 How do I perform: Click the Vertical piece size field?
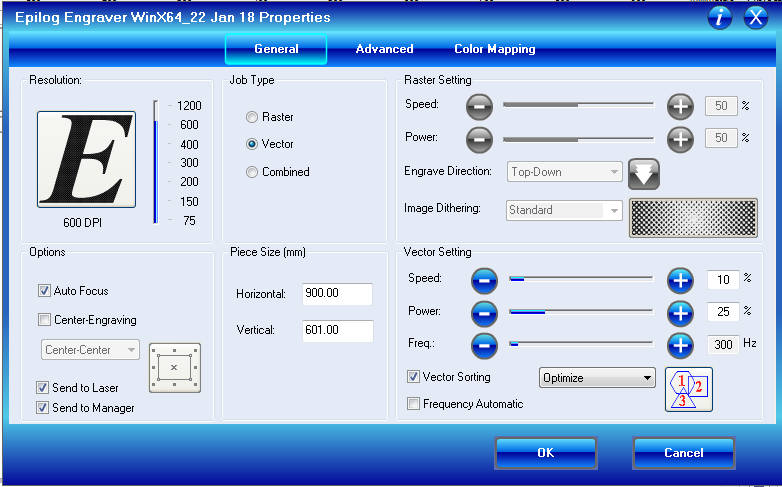(x=337, y=330)
